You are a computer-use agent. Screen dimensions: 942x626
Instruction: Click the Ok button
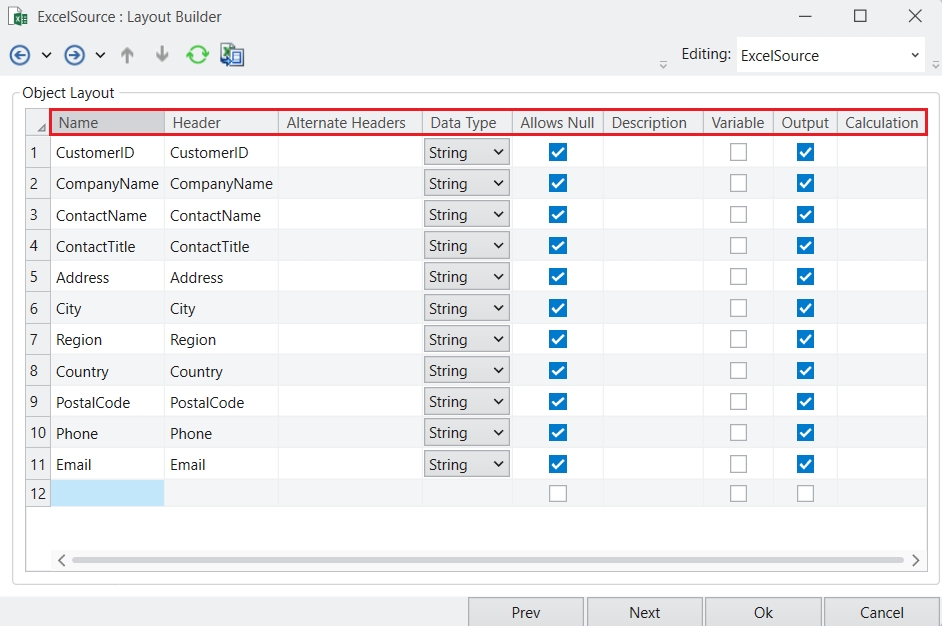click(763, 612)
